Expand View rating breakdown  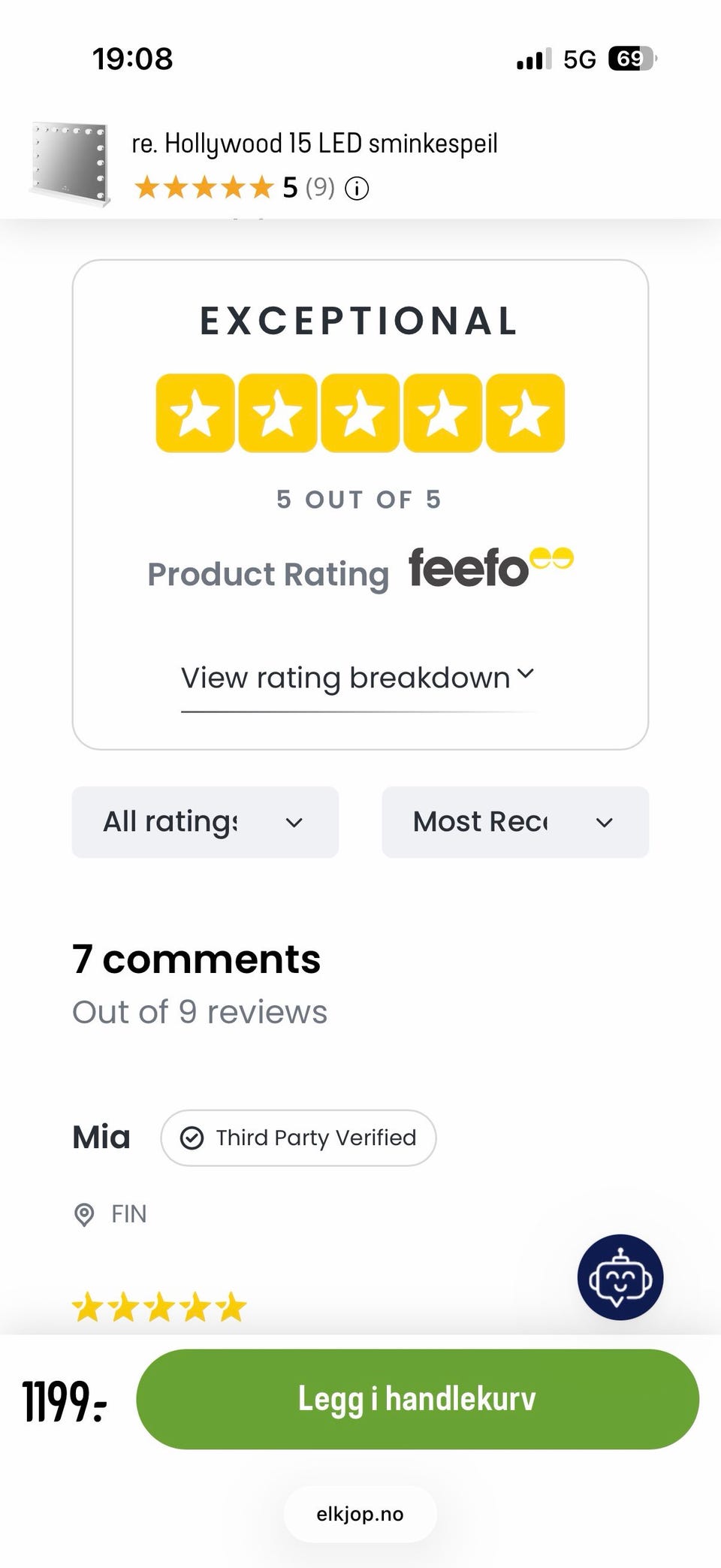click(357, 678)
